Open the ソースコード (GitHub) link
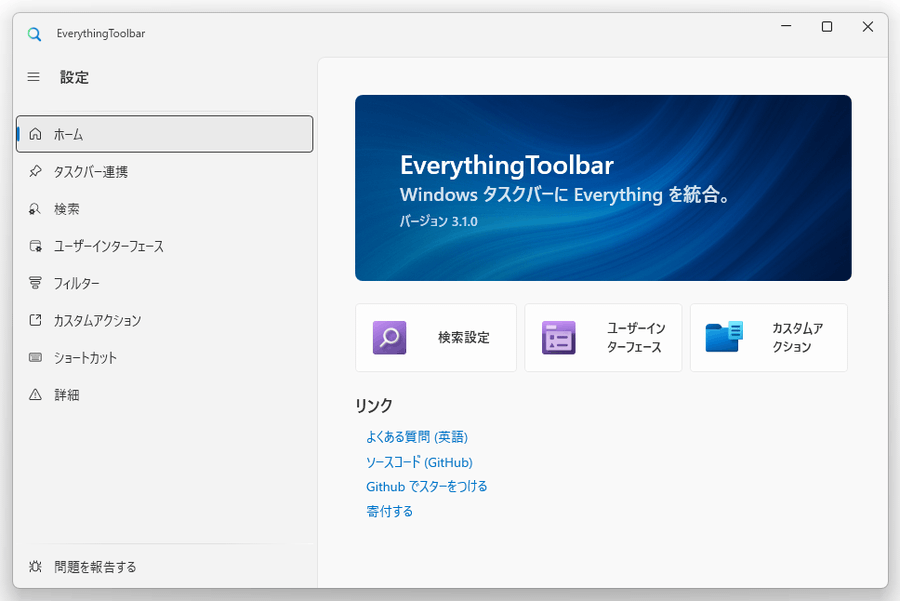Image resolution: width=900 pixels, height=601 pixels. (419, 462)
